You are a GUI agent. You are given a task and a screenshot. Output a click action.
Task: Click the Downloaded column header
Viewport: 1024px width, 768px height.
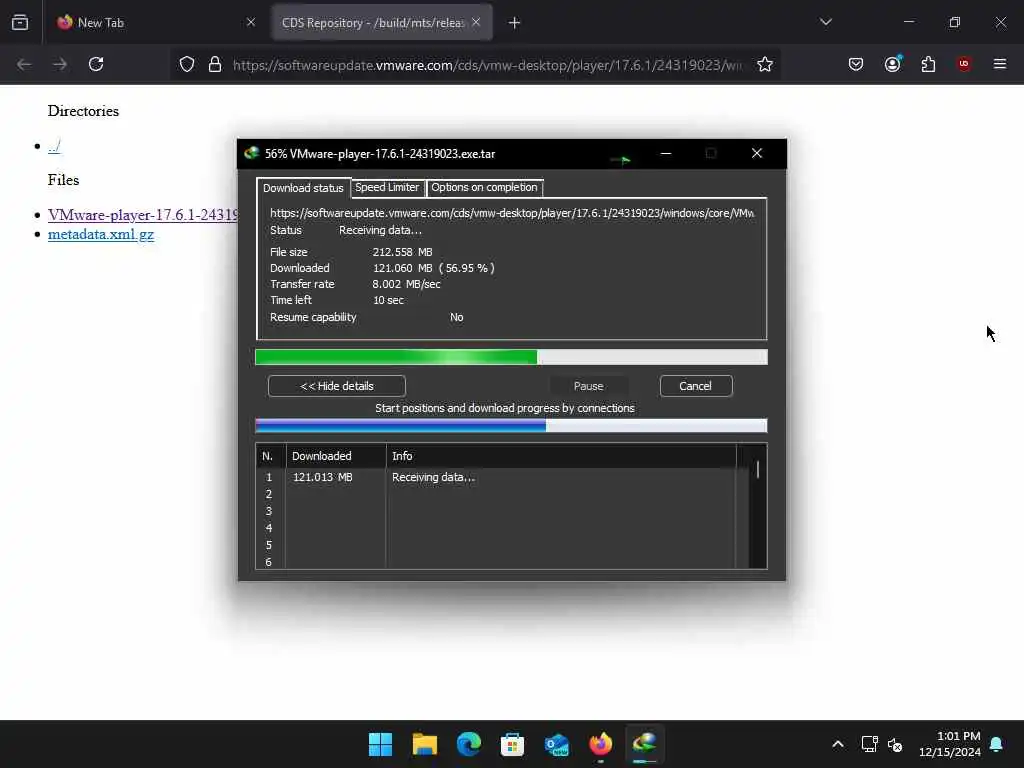pyautogui.click(x=336, y=456)
